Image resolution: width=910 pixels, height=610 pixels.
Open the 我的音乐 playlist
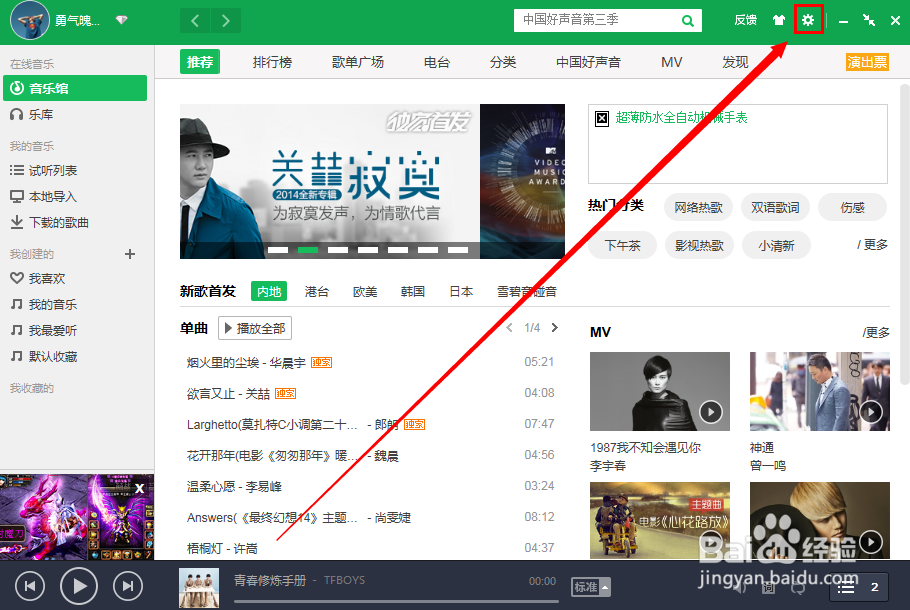click(44, 305)
